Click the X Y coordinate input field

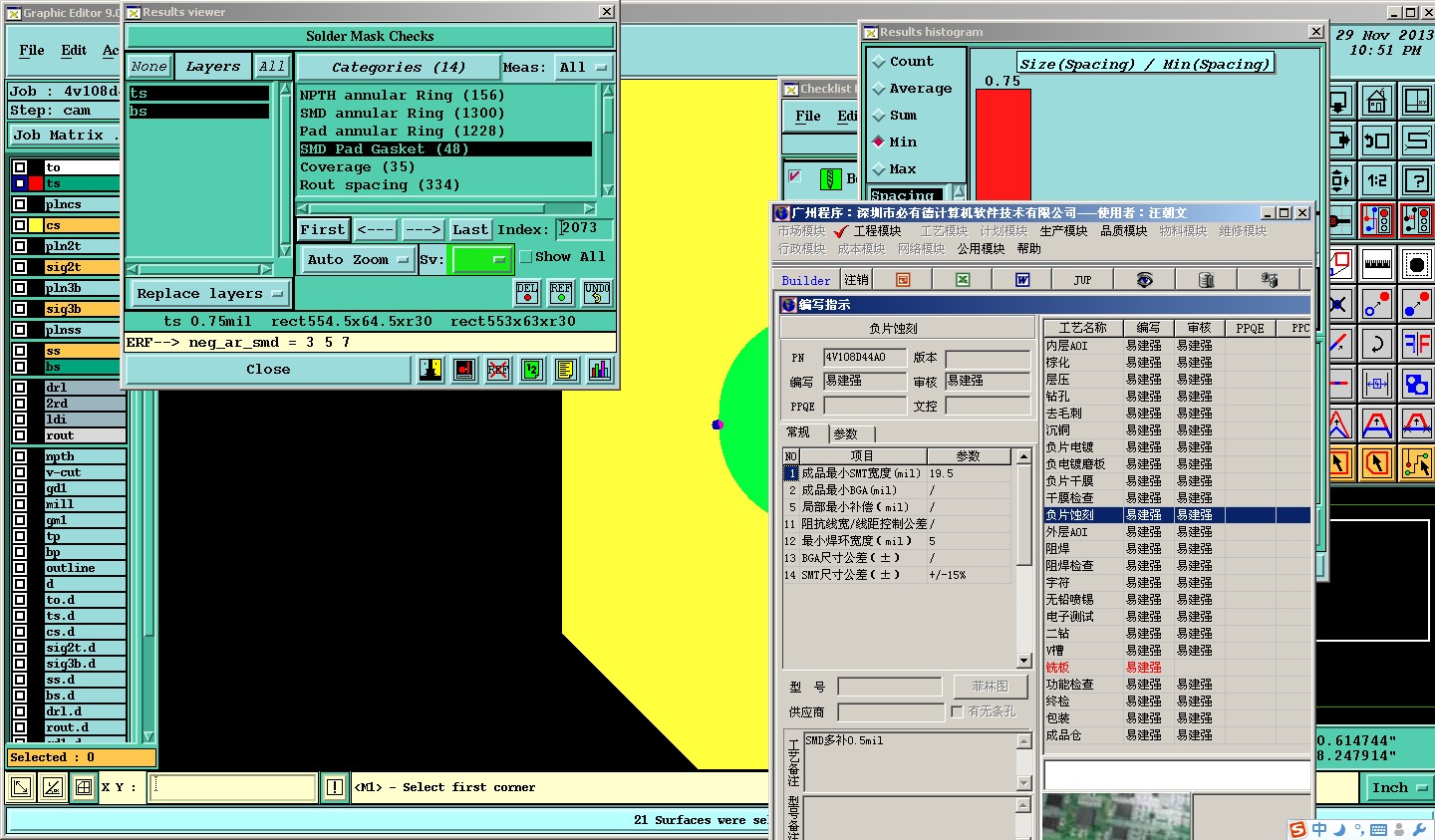[x=233, y=787]
